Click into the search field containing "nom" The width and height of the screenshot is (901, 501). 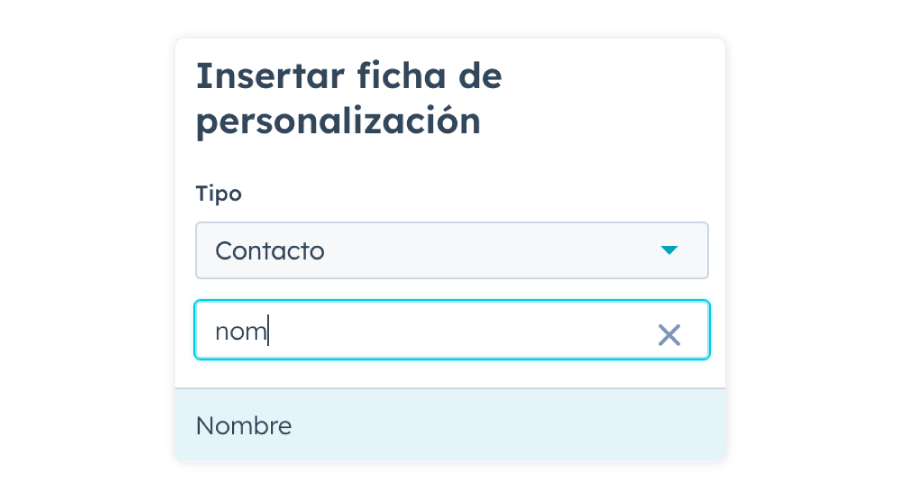pyautogui.click(x=420, y=331)
